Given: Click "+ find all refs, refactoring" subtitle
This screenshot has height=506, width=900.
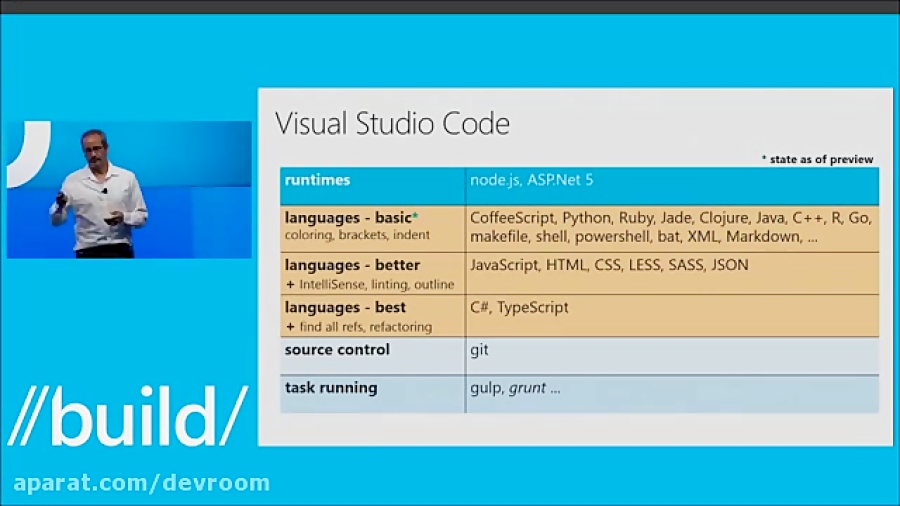Looking at the screenshot, I should pyautogui.click(x=359, y=327).
